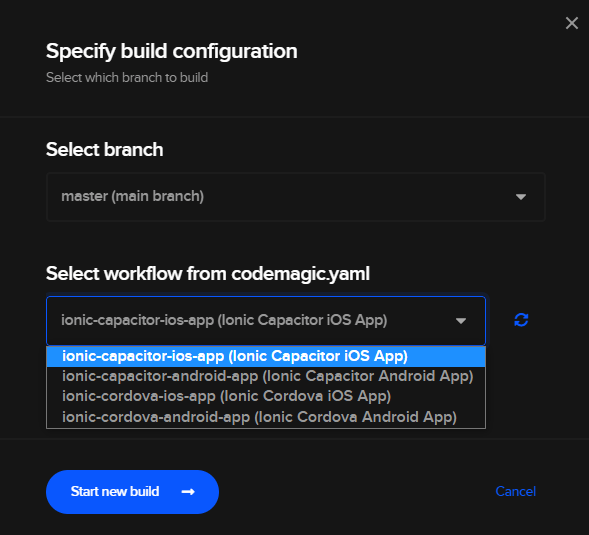Choose the highlighted ionic-capacitor-ios-app option
Viewport: 589px width, 535px height.
[266, 356]
